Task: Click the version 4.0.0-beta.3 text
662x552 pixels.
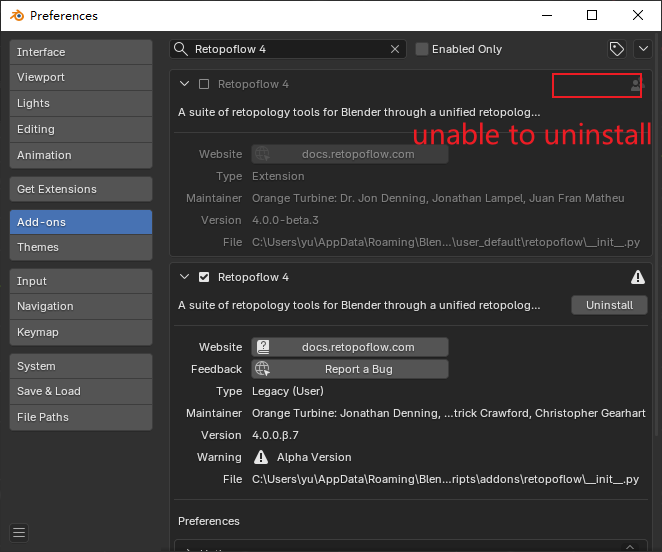Action: (285, 220)
